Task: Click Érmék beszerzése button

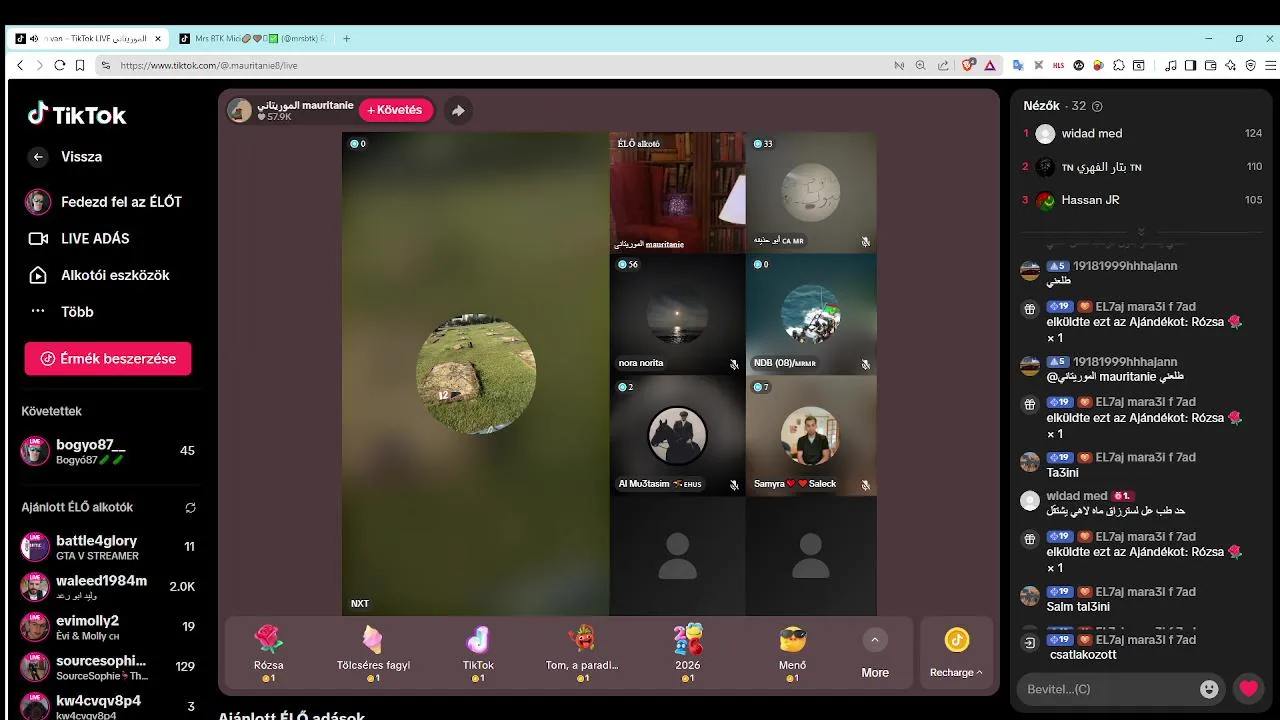Action: (x=108, y=359)
